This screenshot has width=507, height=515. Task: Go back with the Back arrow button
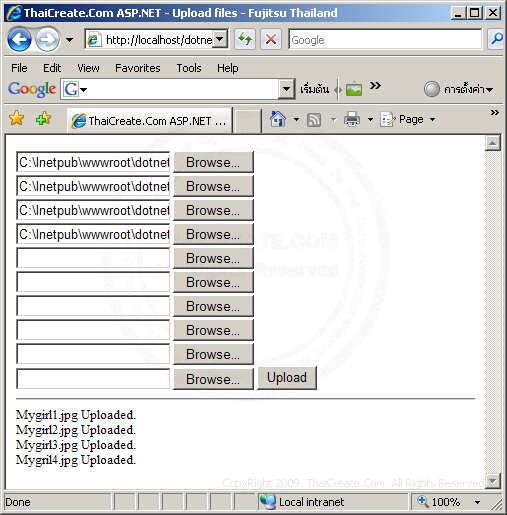[19, 40]
